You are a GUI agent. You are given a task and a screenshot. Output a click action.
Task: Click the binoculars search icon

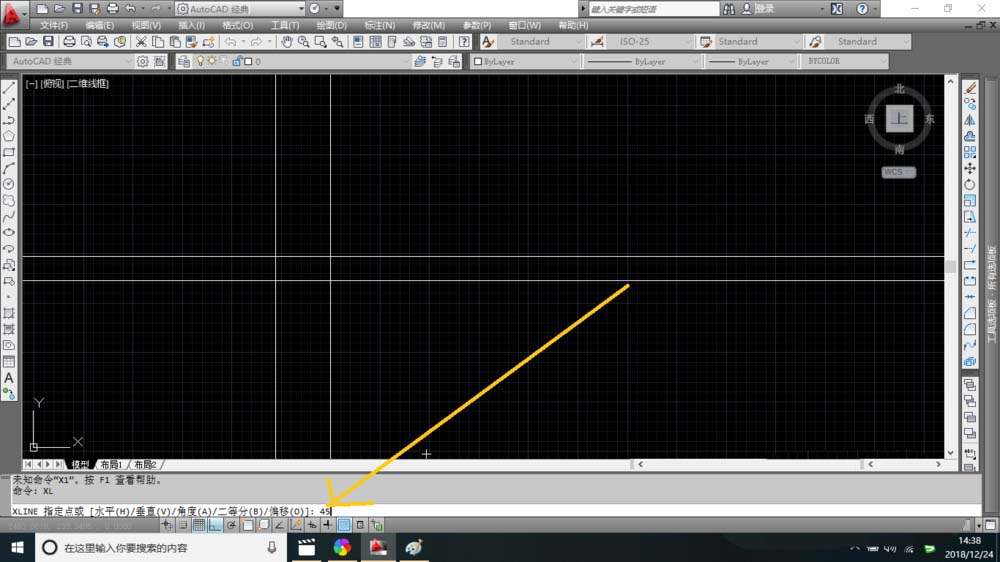(x=728, y=9)
